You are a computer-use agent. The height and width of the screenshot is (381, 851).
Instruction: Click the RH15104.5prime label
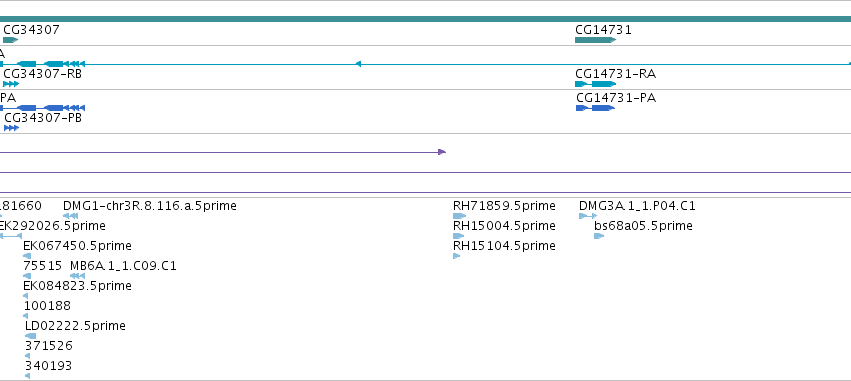click(x=504, y=246)
